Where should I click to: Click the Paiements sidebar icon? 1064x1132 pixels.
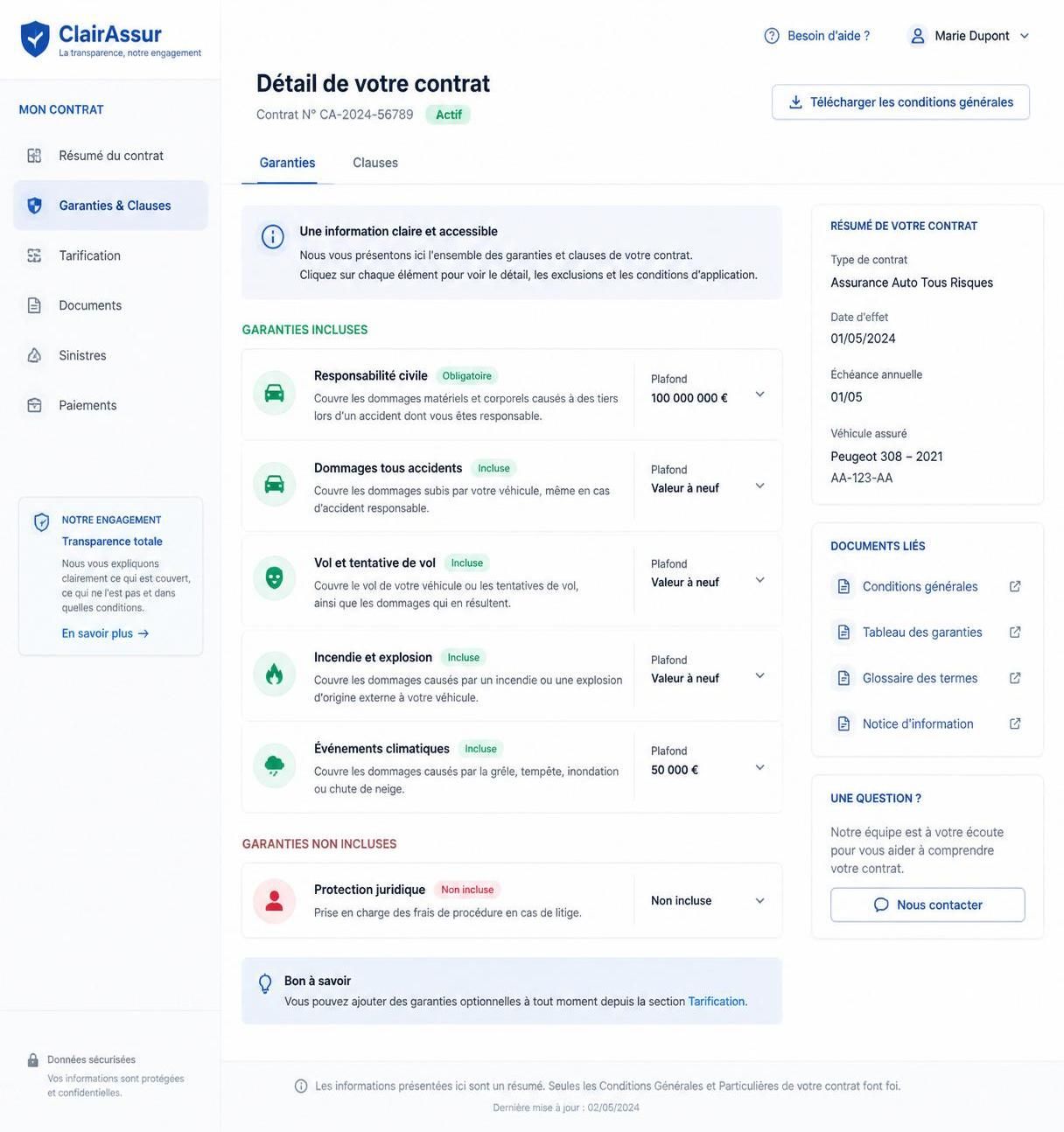pos(34,405)
